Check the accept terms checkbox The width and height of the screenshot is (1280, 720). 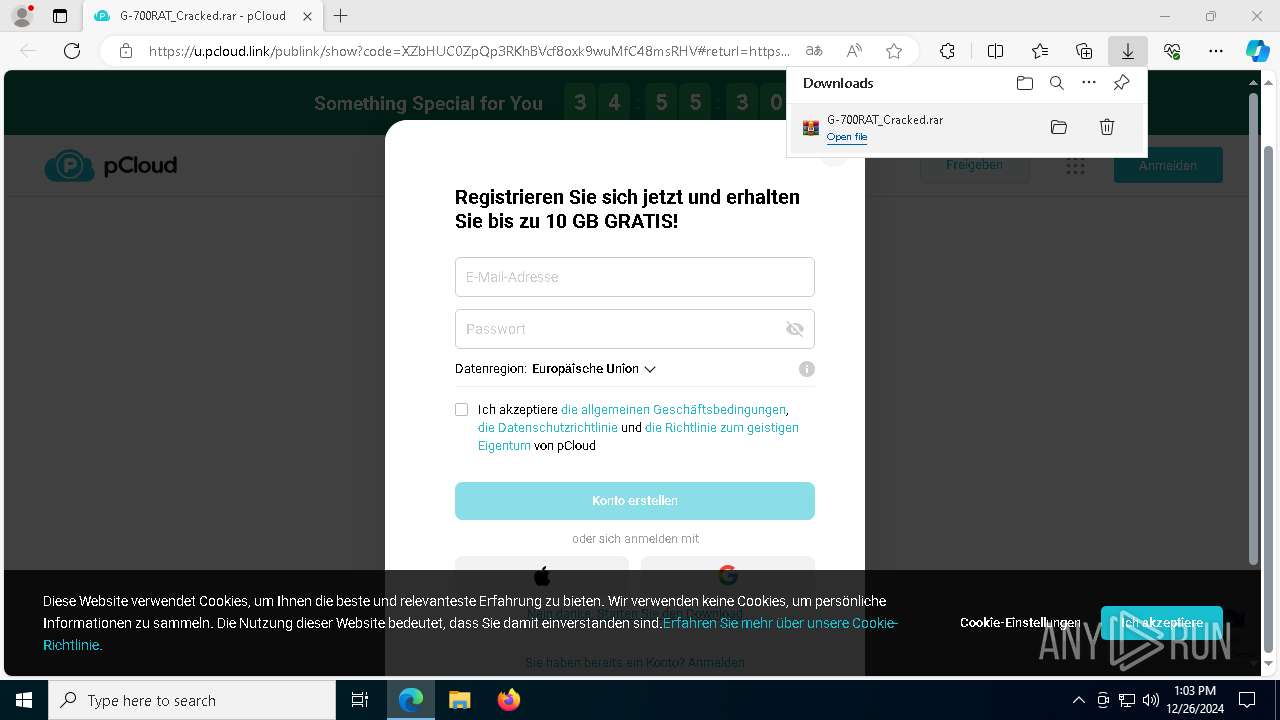pyautogui.click(x=461, y=409)
